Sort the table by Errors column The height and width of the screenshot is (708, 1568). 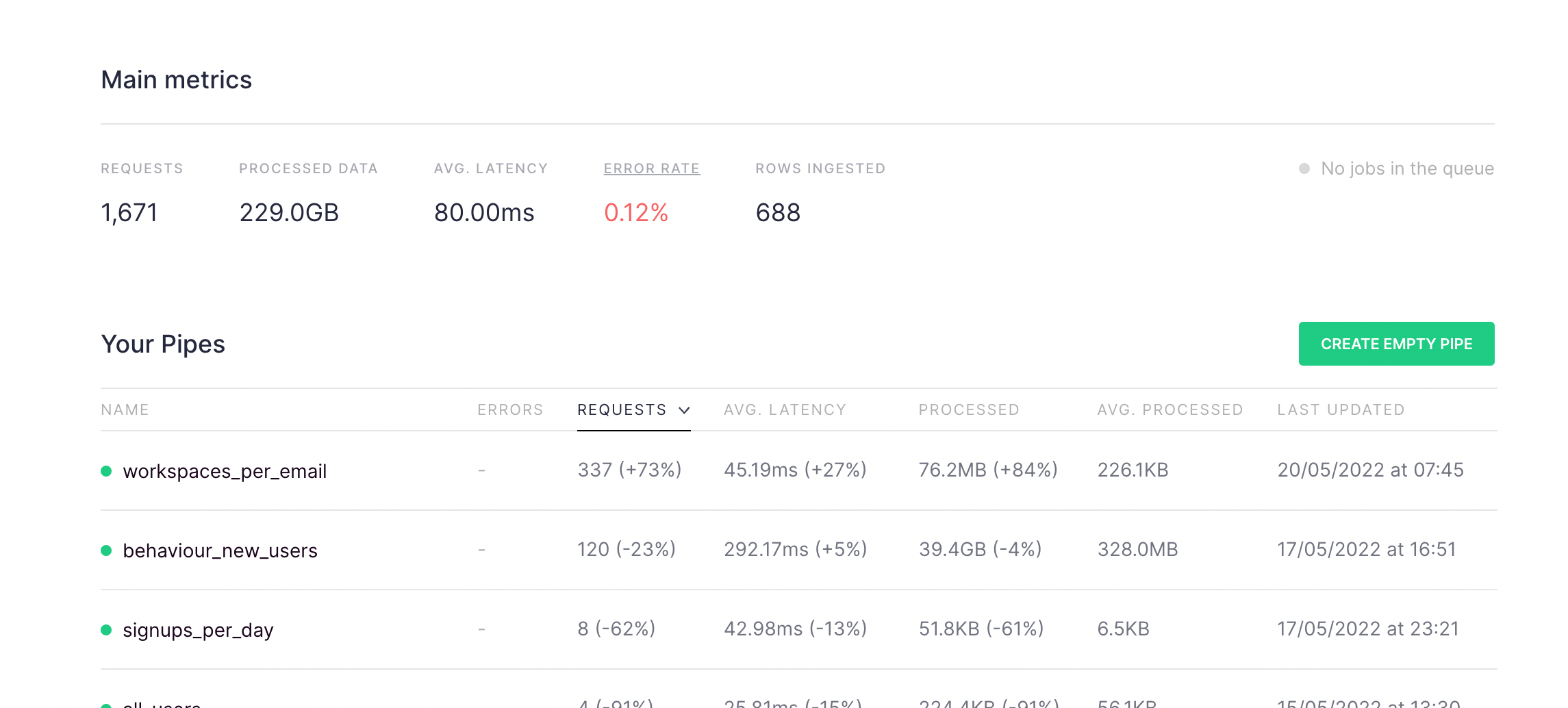click(x=510, y=410)
